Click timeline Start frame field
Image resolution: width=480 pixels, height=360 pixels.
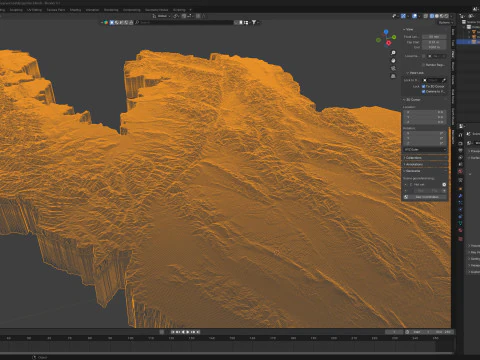[x=420, y=332]
